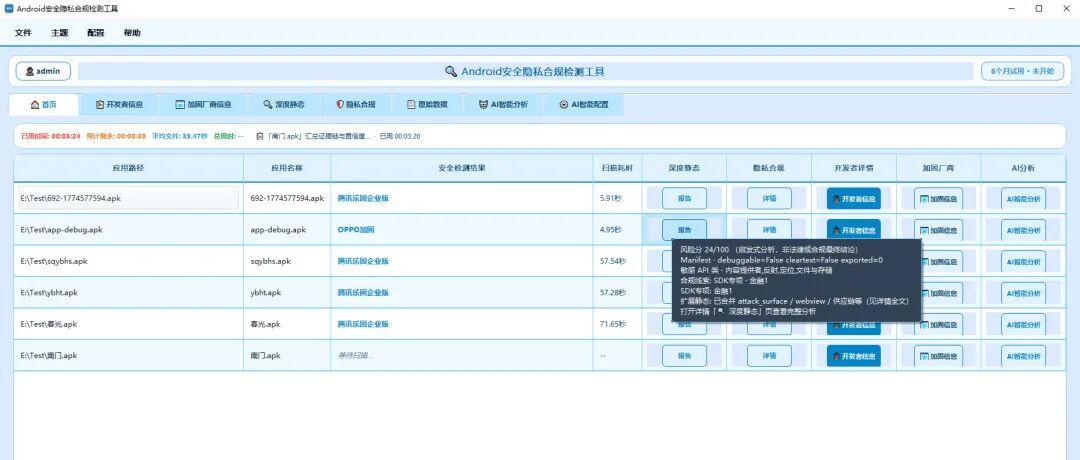Run AI智能分析 for sqybhs.apk
1080x460 pixels.
(x=1024, y=262)
